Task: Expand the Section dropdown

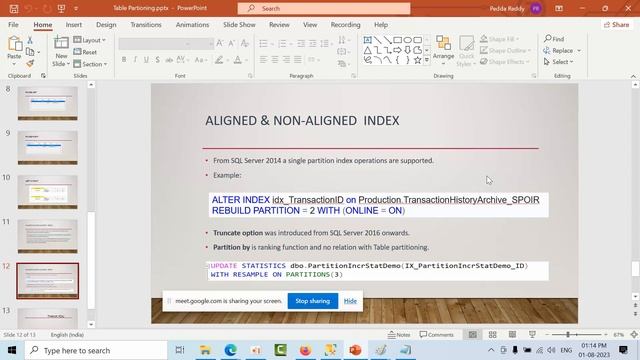Action: coord(90,64)
